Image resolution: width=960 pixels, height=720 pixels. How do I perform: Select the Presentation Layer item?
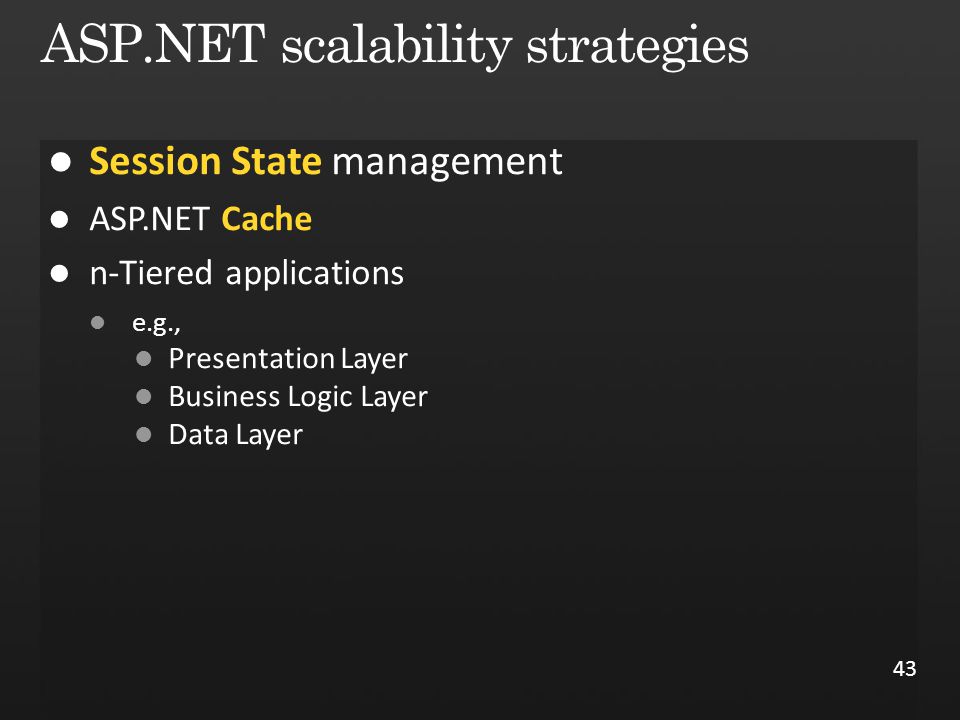[x=288, y=359]
